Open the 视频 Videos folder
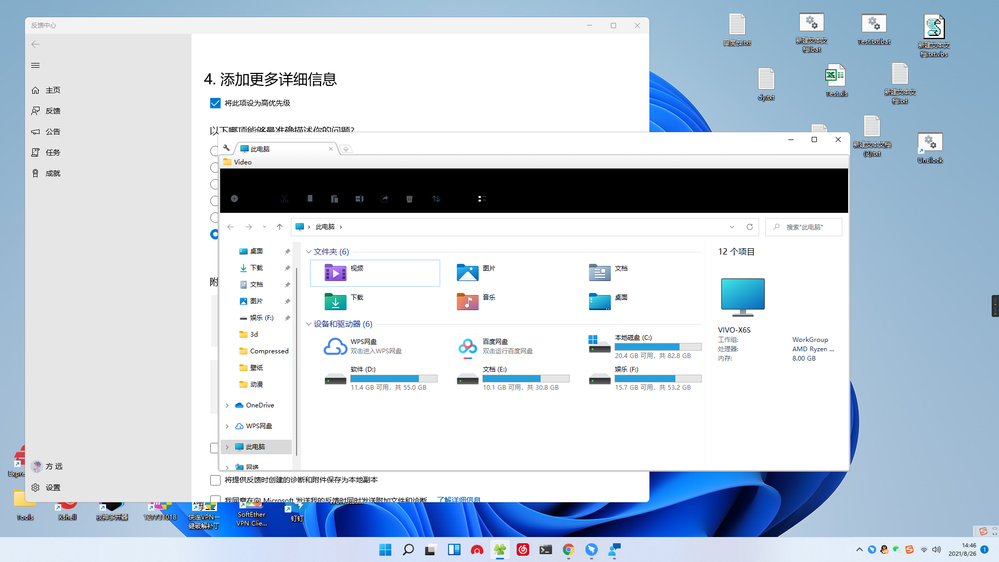999x562 pixels. pos(375,273)
